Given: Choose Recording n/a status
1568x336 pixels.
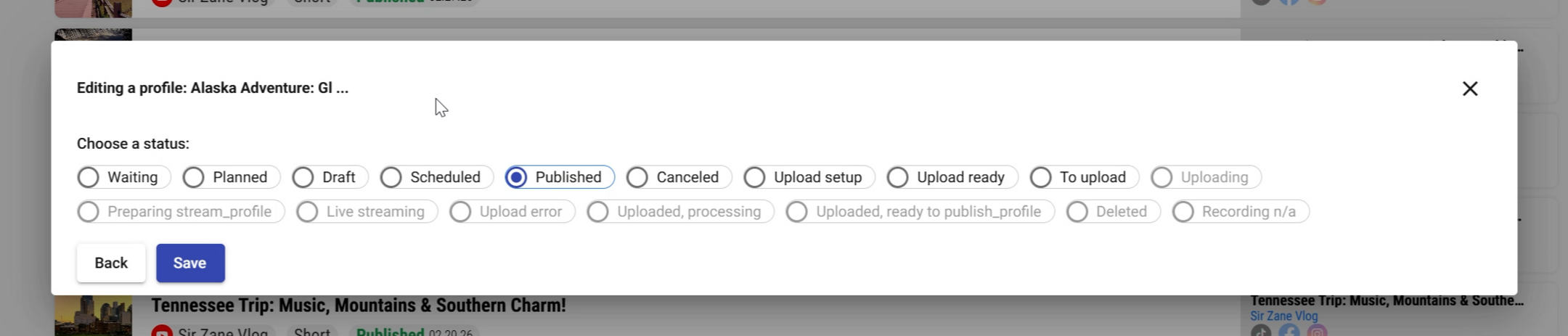Looking at the screenshot, I should (x=1241, y=212).
